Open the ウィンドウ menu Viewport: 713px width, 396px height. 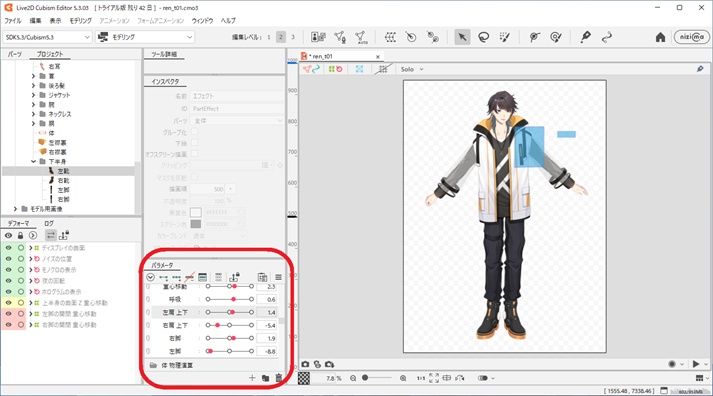click(x=202, y=20)
